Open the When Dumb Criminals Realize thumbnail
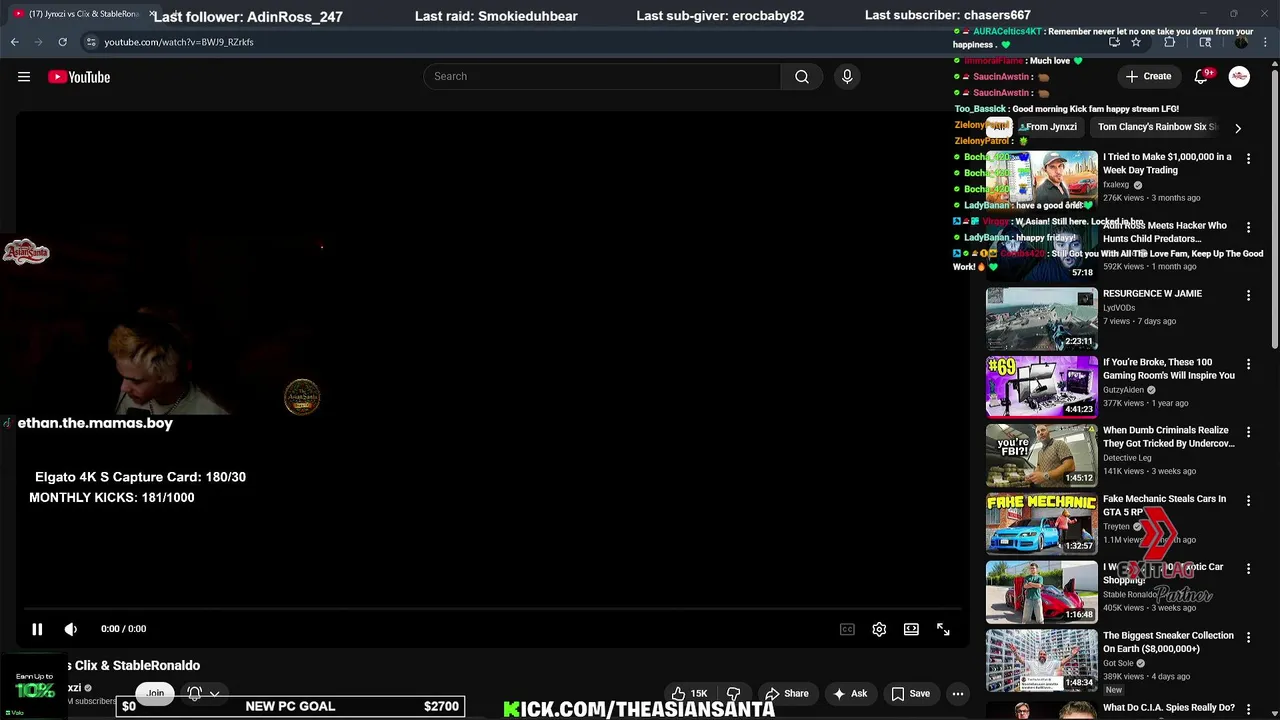This screenshot has height=720, width=1280. 1042,455
